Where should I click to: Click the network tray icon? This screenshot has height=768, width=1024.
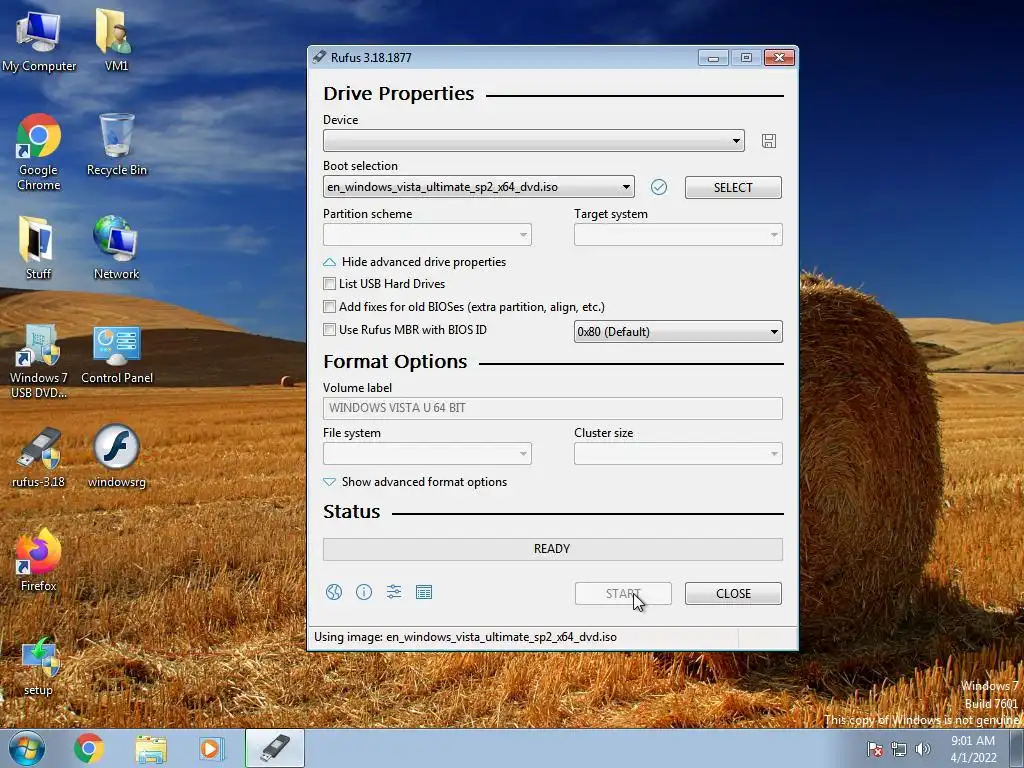point(899,749)
